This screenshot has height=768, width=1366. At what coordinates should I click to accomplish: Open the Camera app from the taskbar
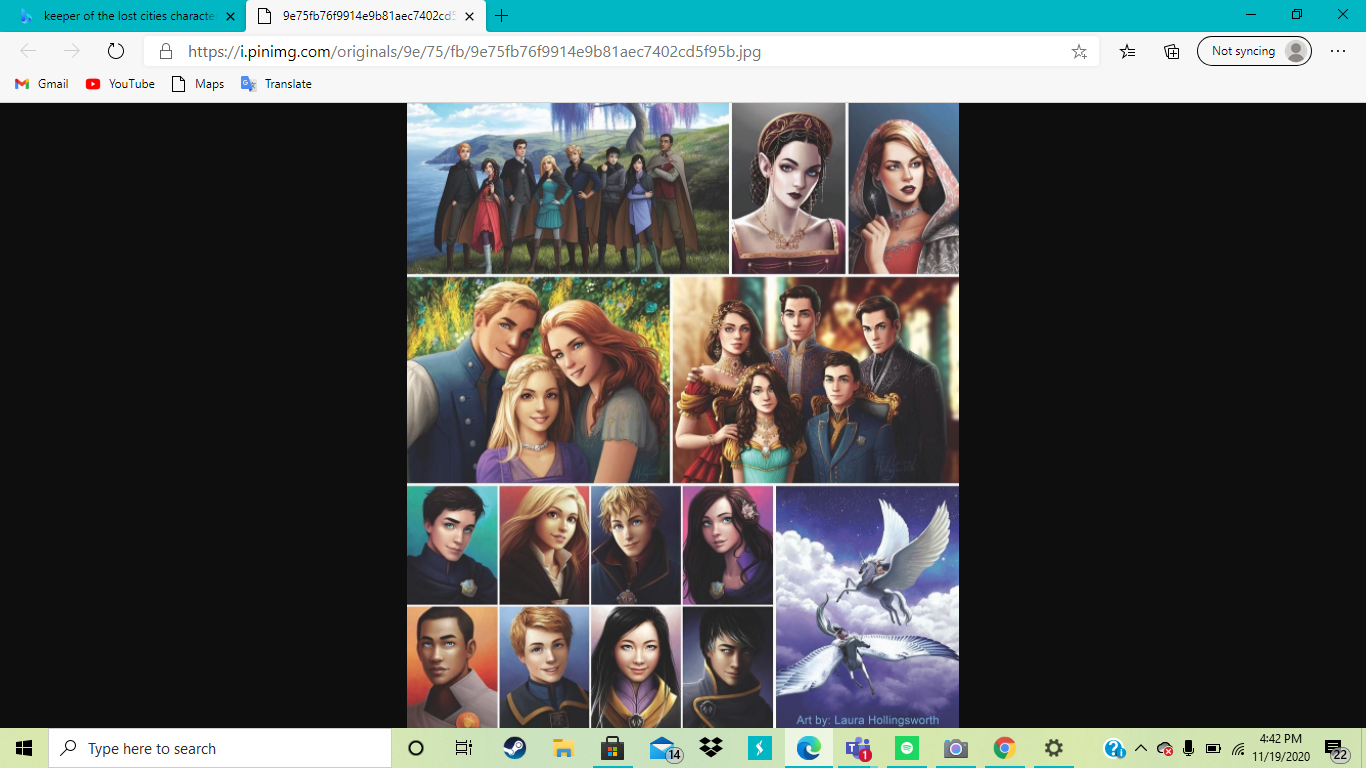[956, 748]
